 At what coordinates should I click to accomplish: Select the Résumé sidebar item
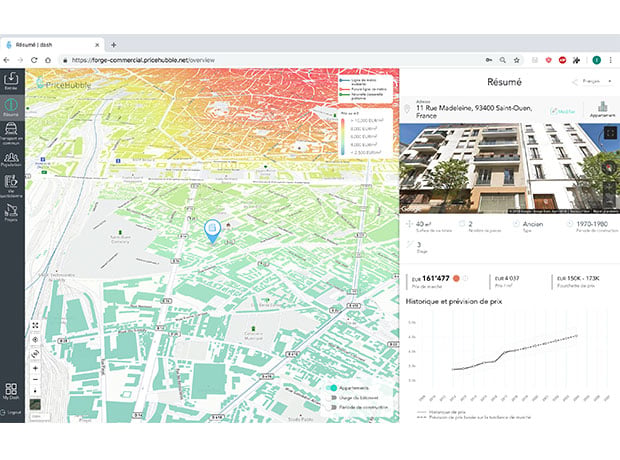[11, 107]
